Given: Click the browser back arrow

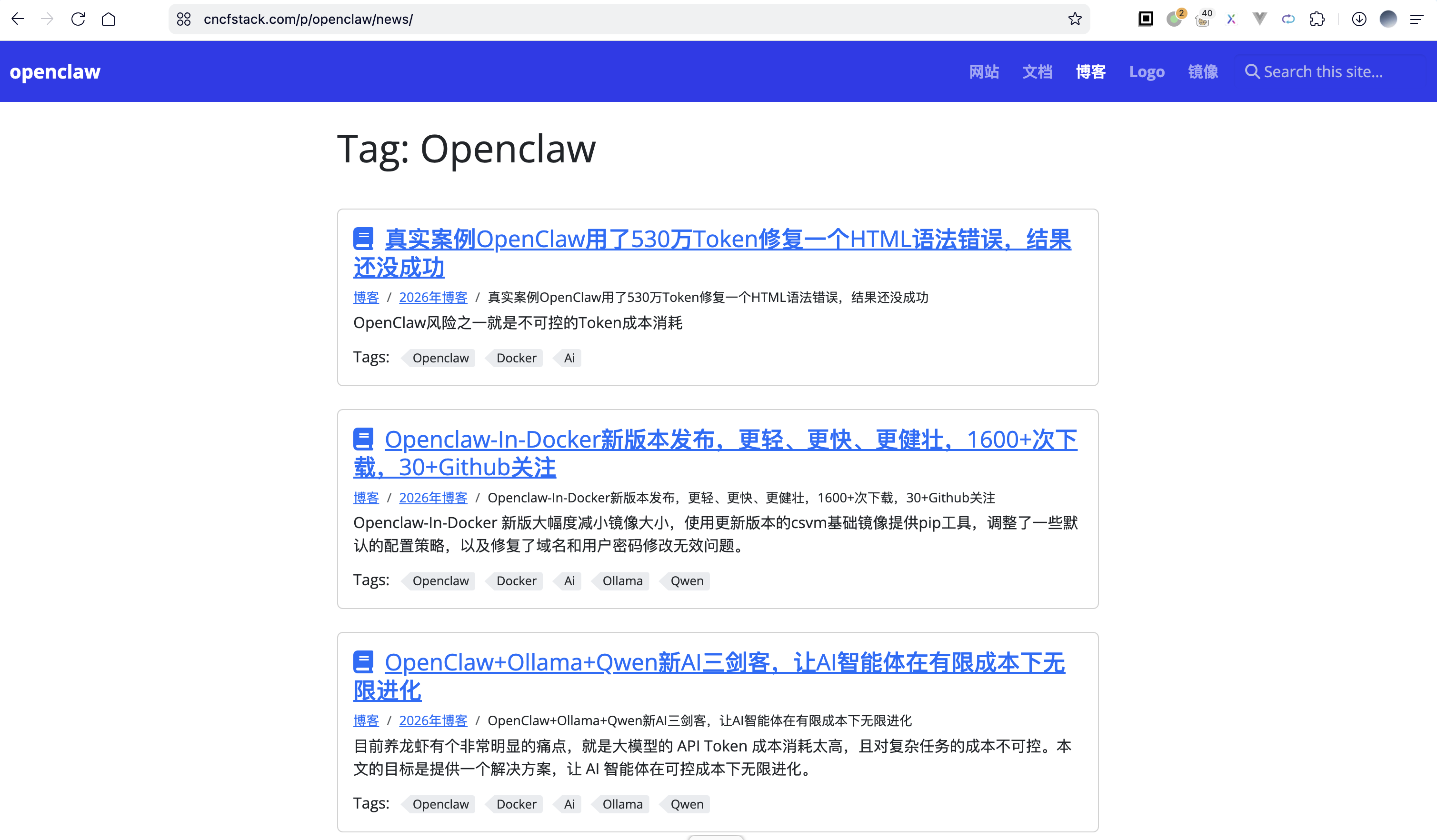Looking at the screenshot, I should 18,19.
